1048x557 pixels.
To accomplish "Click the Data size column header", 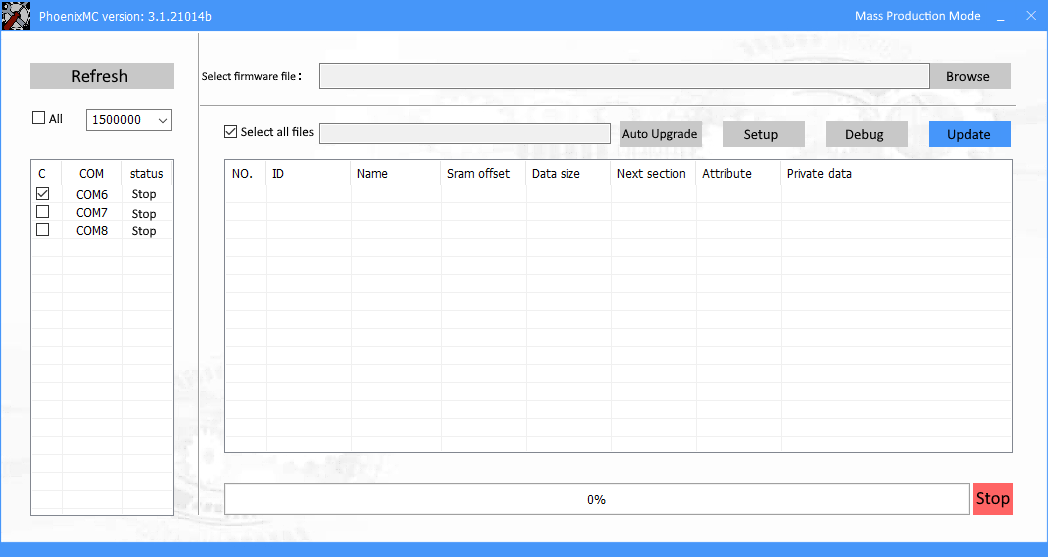I will tap(556, 174).
